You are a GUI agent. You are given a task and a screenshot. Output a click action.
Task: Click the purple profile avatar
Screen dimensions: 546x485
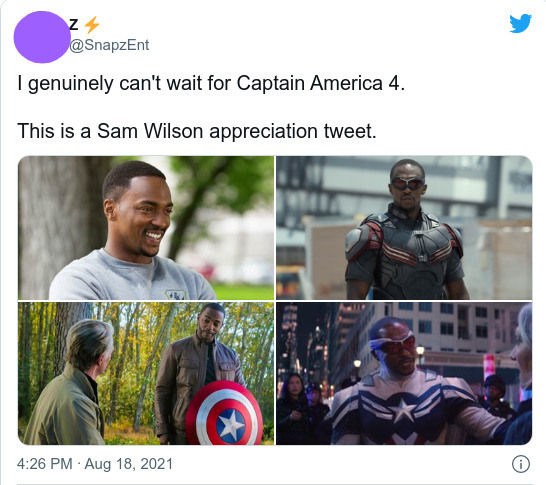coord(42,37)
